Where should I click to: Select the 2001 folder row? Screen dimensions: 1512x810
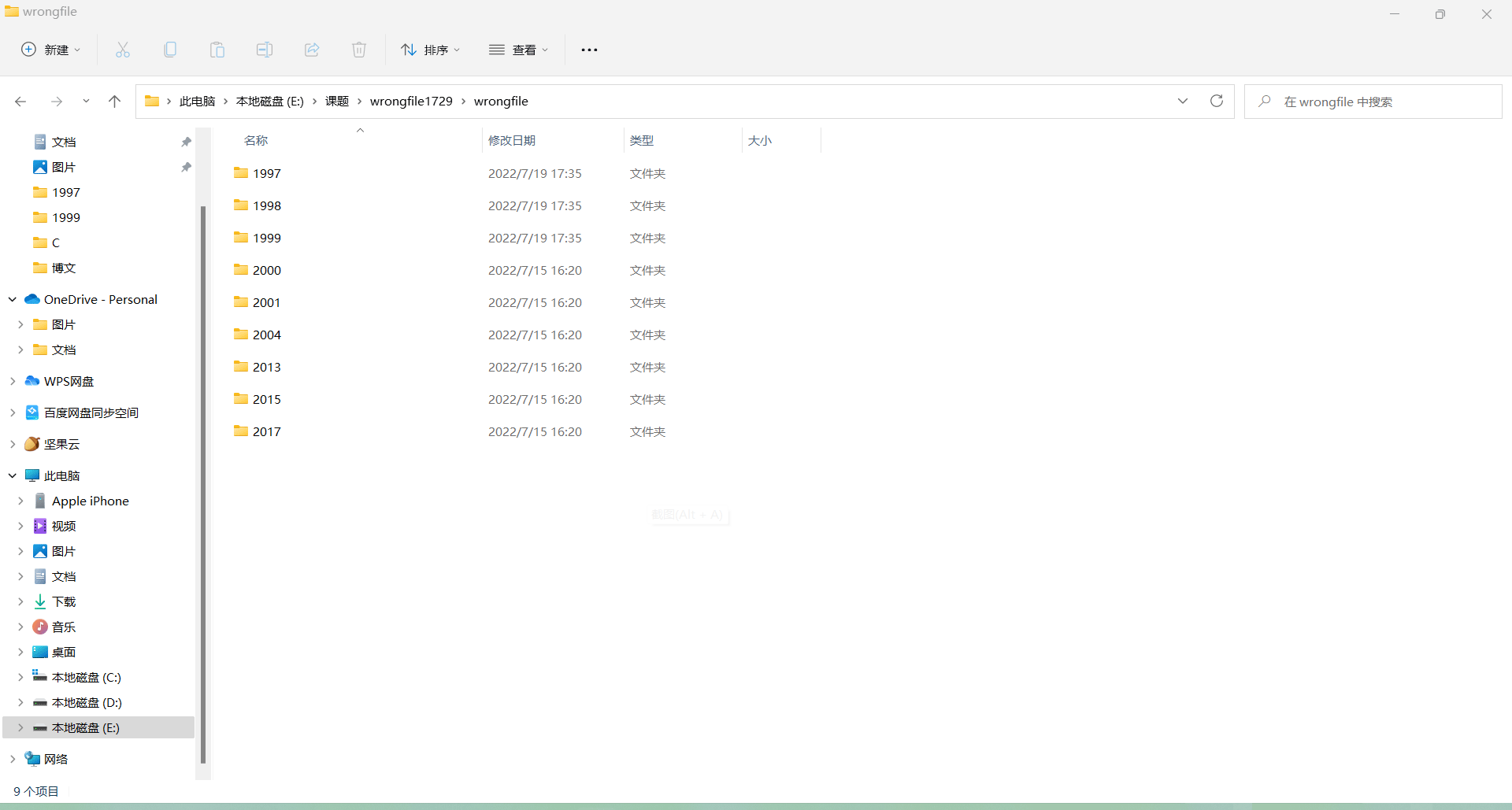coord(524,302)
